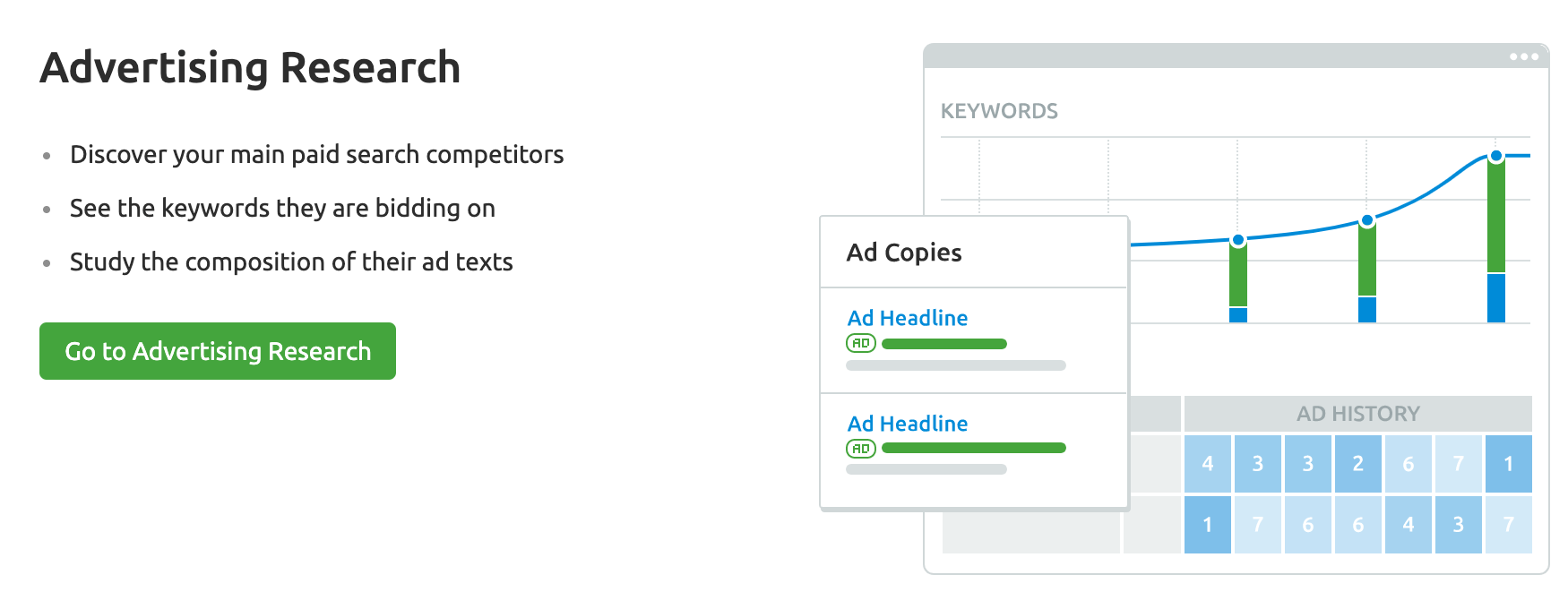Click the Go to Advertising Research button

218,351
